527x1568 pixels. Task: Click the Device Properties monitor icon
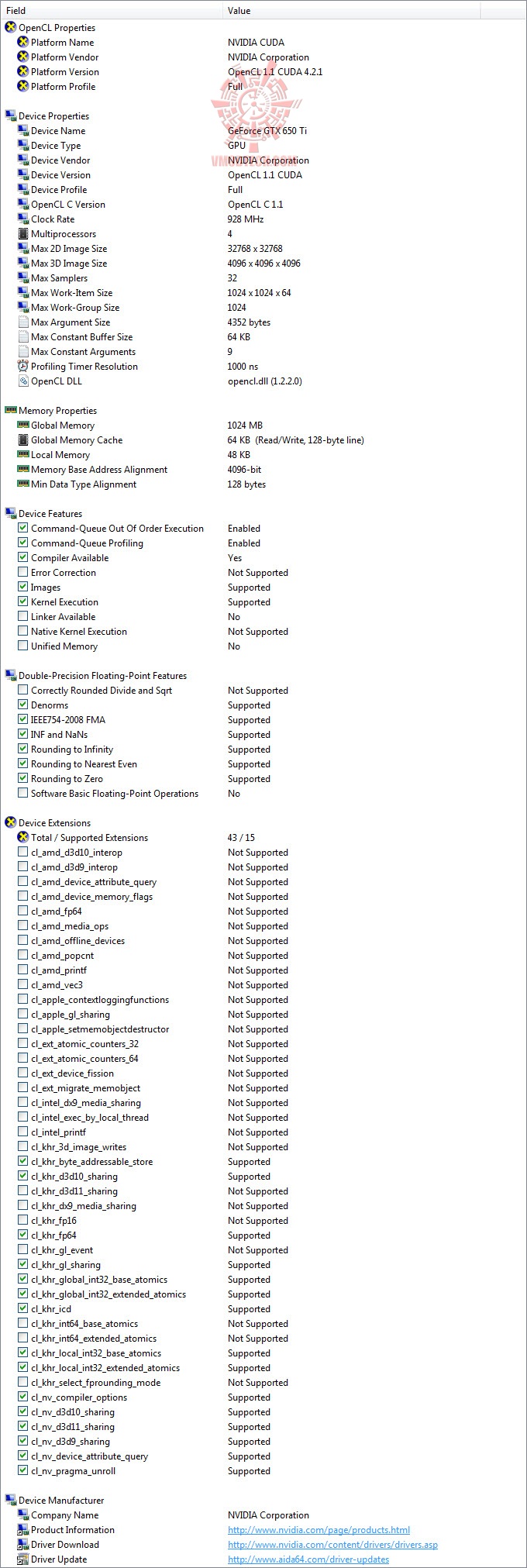10,116
